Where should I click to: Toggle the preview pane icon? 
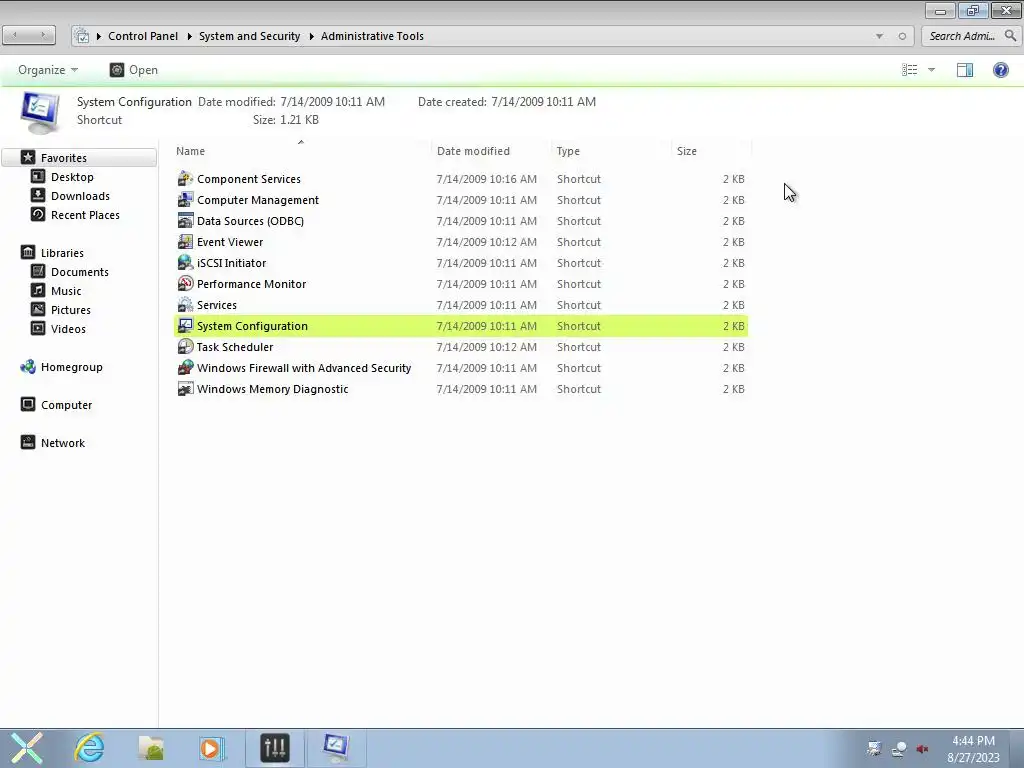(x=965, y=70)
